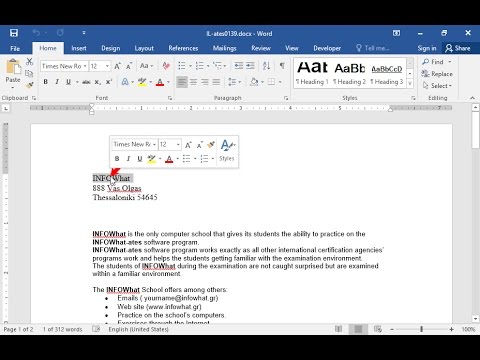Click the zoom slider in status bar

coord(422,329)
